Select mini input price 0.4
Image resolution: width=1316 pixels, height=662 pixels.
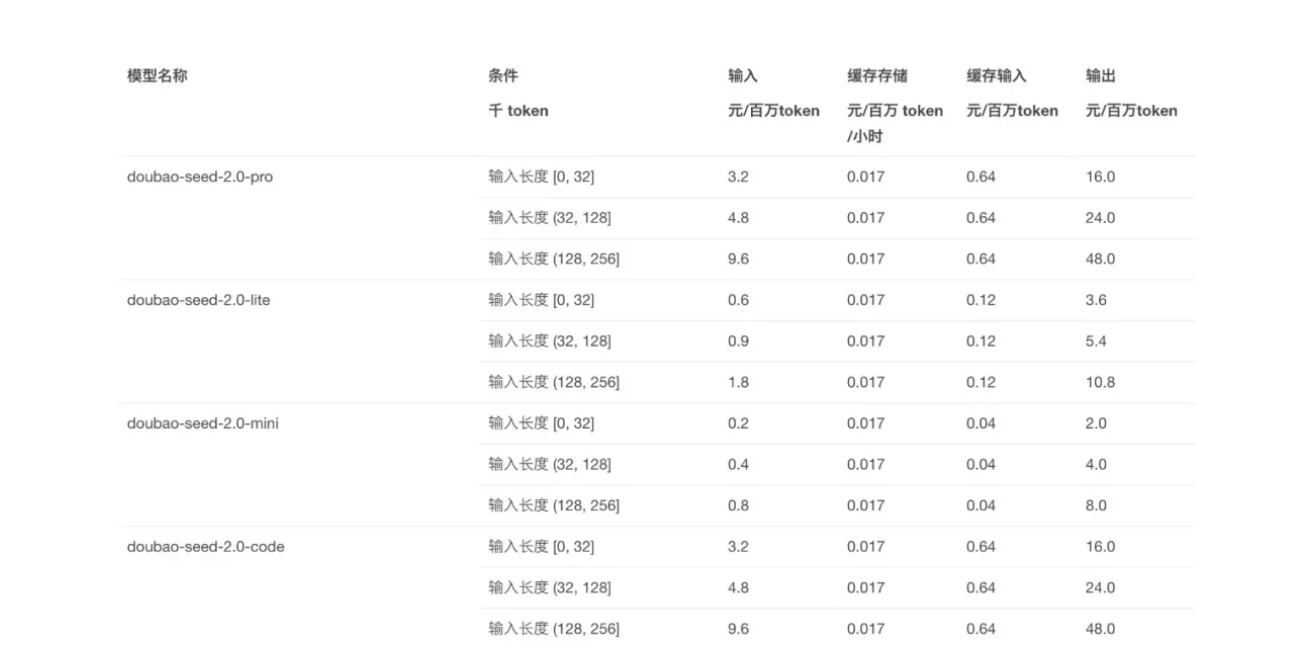tap(738, 464)
